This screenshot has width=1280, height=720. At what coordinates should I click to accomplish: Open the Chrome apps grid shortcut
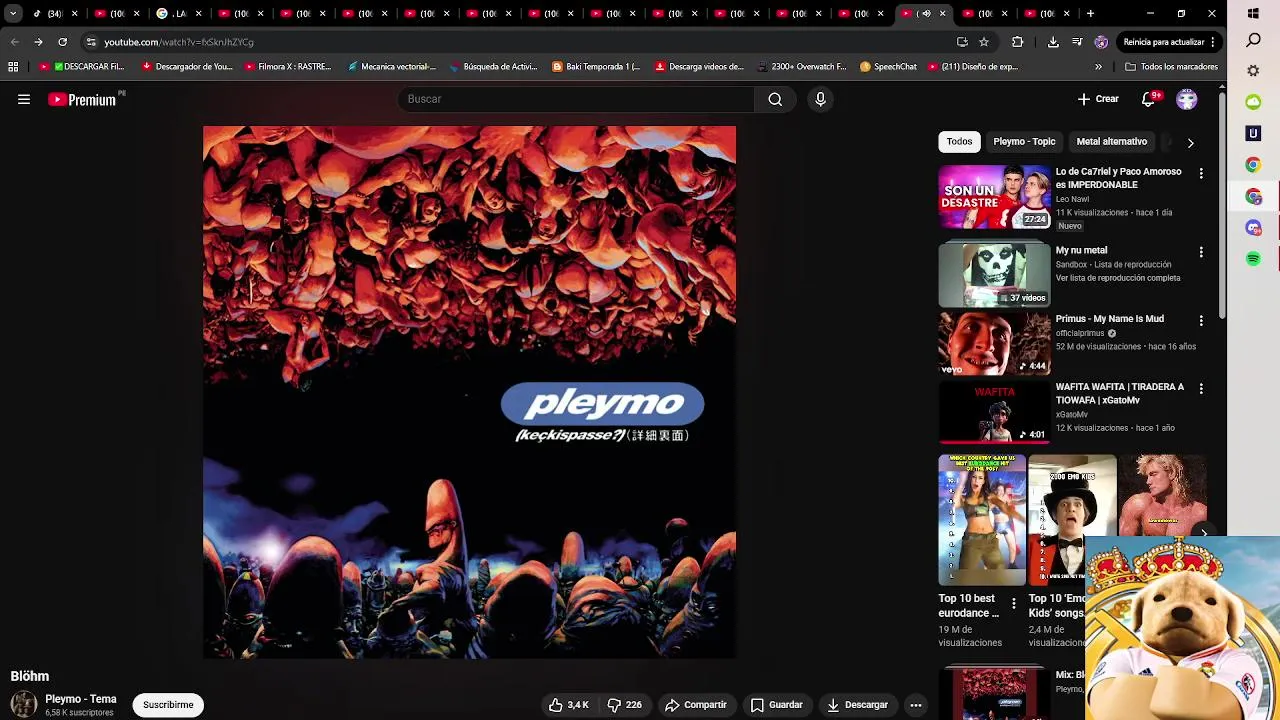tap(13, 67)
